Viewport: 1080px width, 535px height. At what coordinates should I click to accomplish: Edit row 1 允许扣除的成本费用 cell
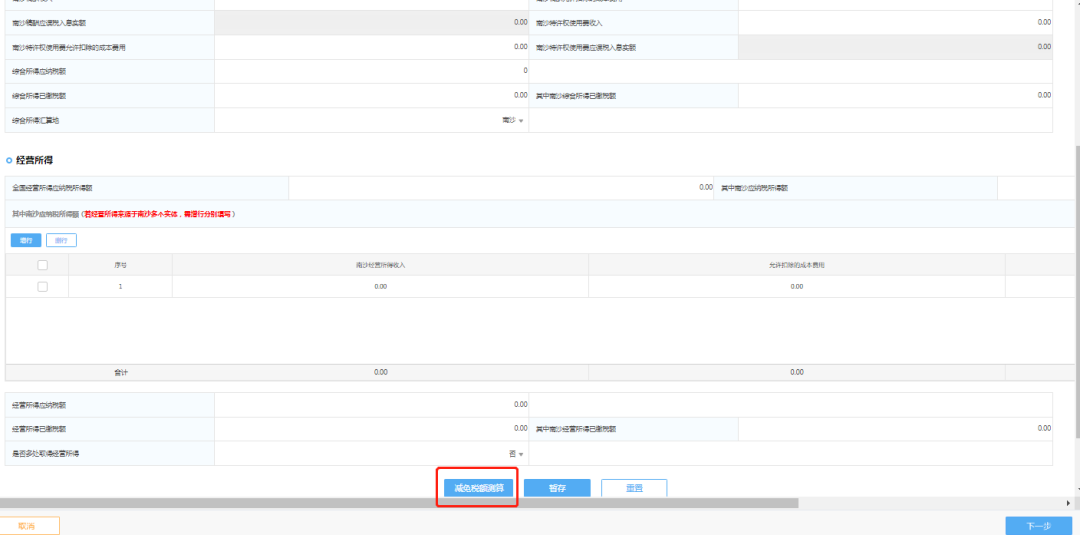point(797,286)
